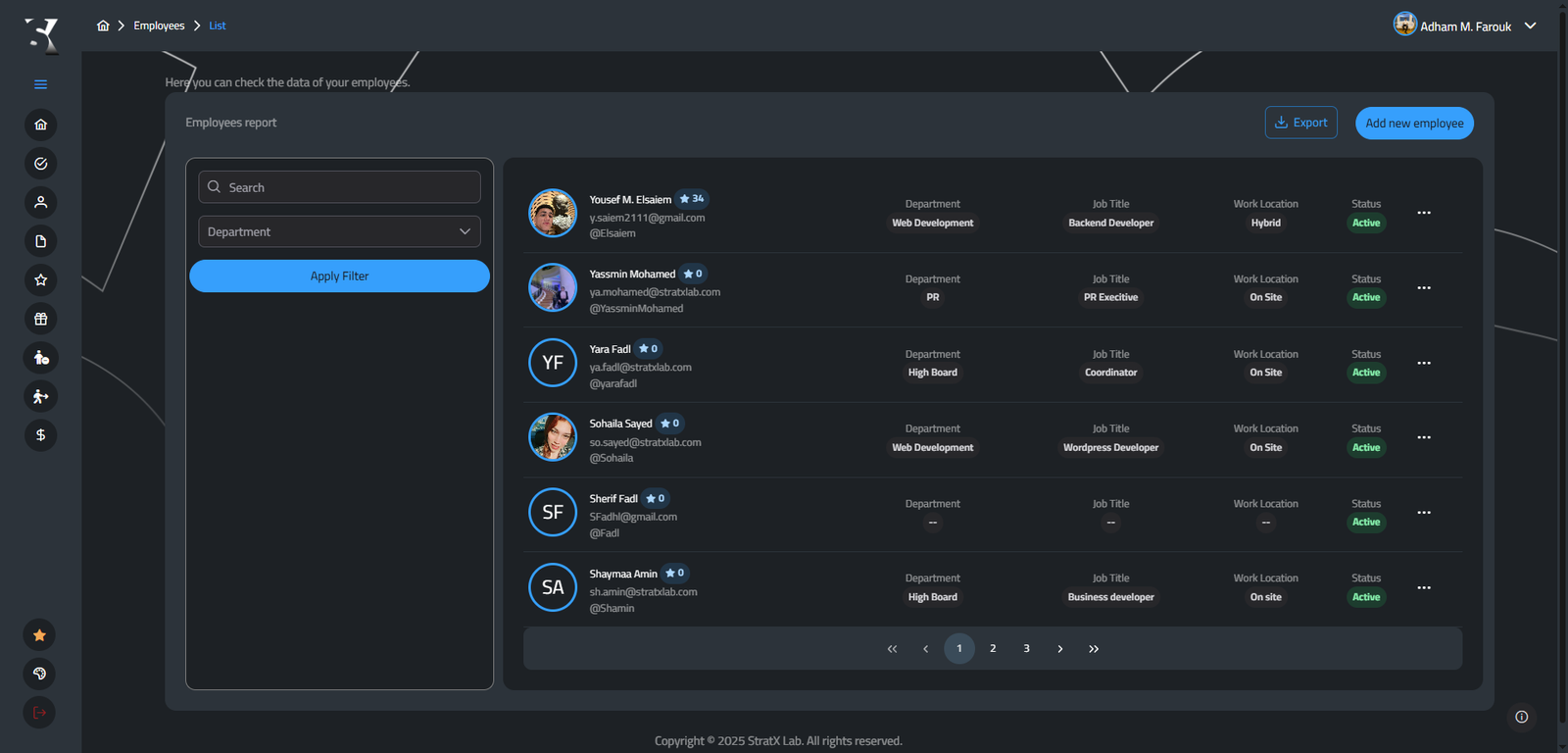Image resolution: width=1568 pixels, height=753 pixels.
Task: Click the Add new employee button
Action: coord(1413,124)
